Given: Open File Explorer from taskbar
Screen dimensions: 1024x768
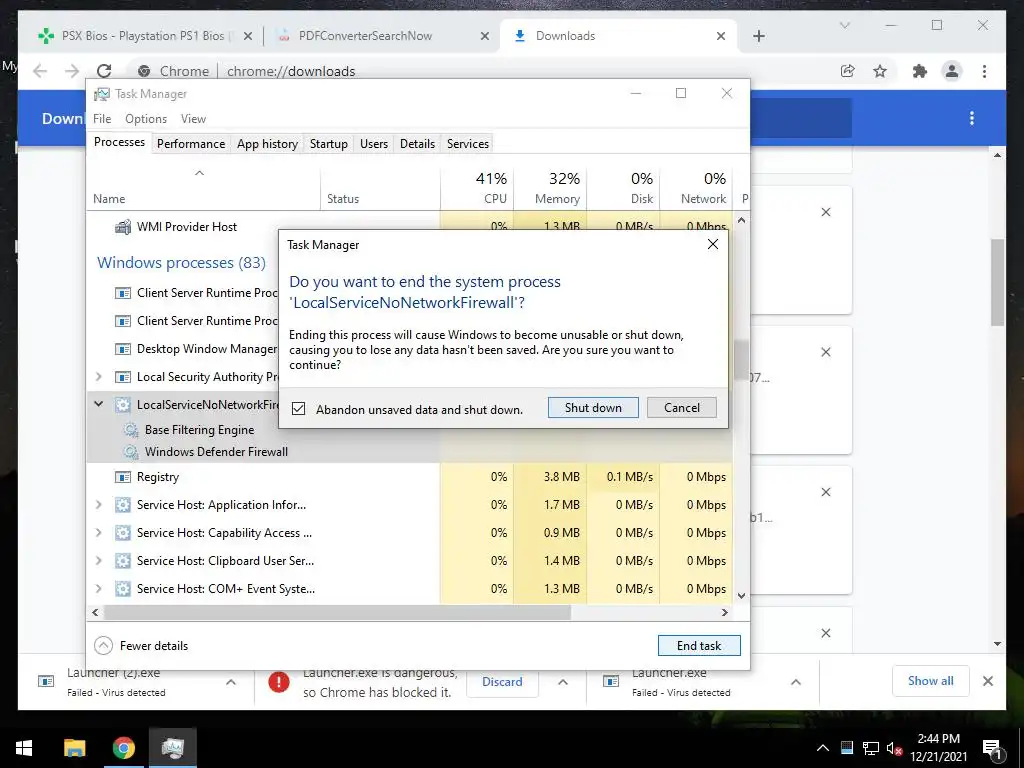Looking at the screenshot, I should coord(74,748).
